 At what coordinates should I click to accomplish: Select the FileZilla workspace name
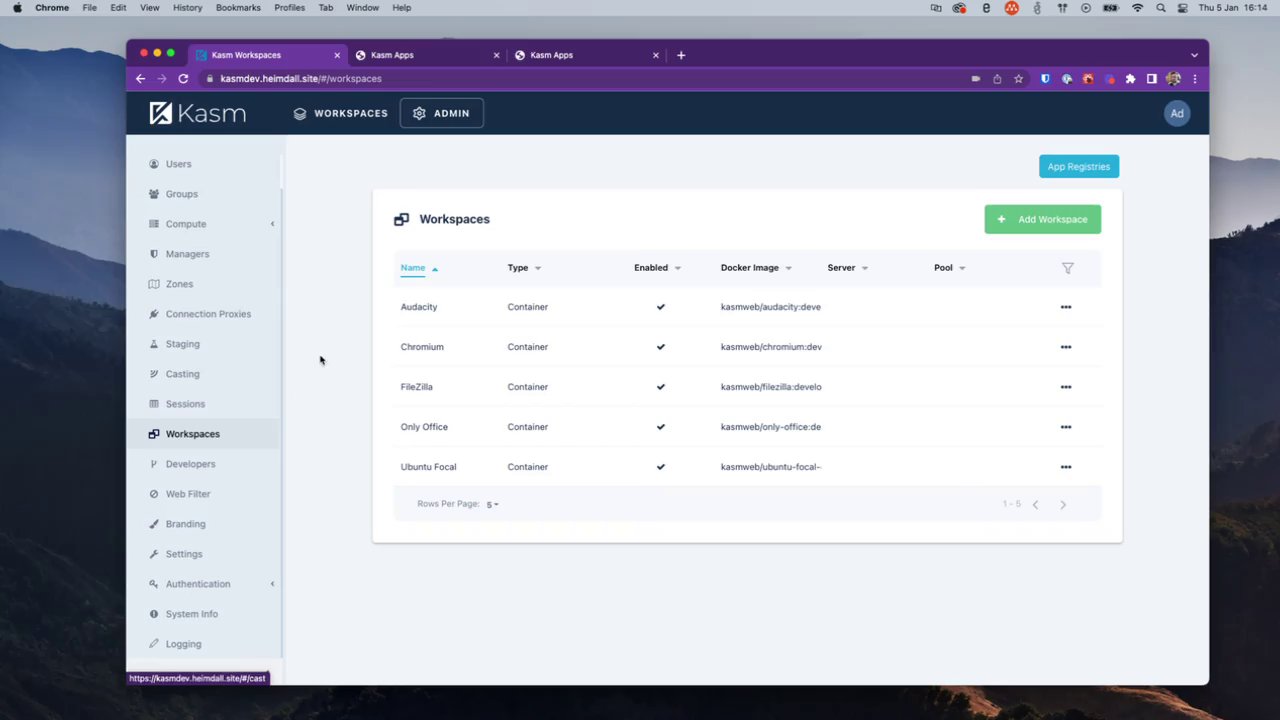click(416, 387)
